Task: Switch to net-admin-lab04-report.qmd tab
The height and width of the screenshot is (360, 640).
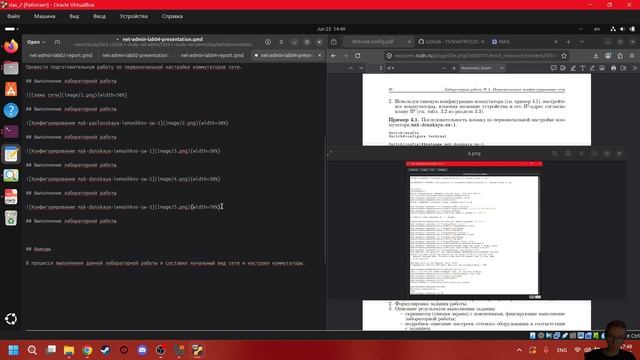Action: pos(212,55)
